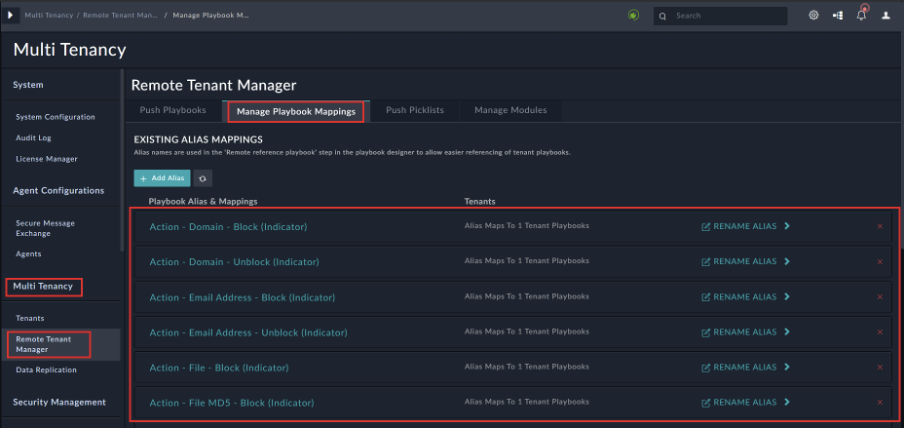Click the tenant hierarchy icon in header

pos(837,15)
